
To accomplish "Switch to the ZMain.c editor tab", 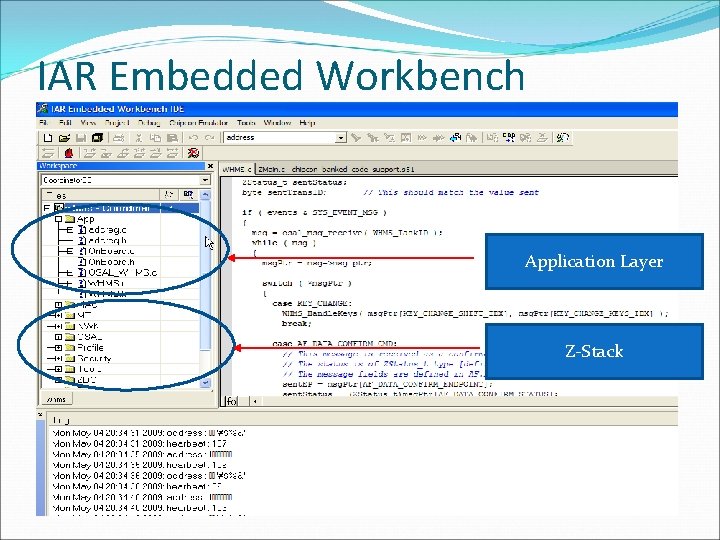I will click(271, 169).
